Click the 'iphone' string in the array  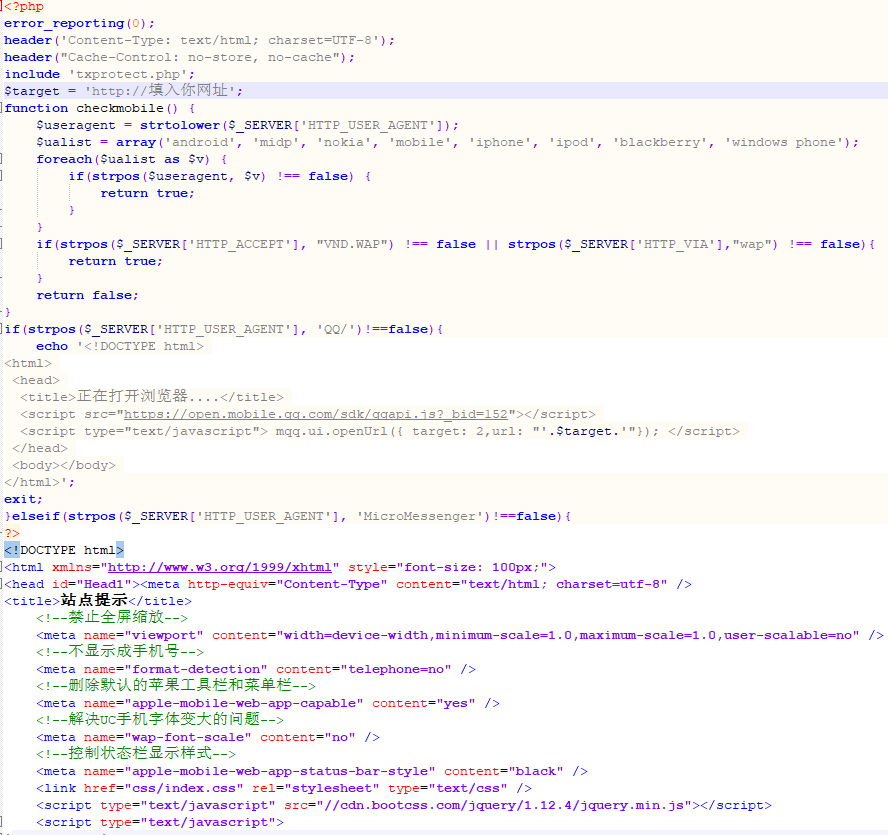click(500, 143)
